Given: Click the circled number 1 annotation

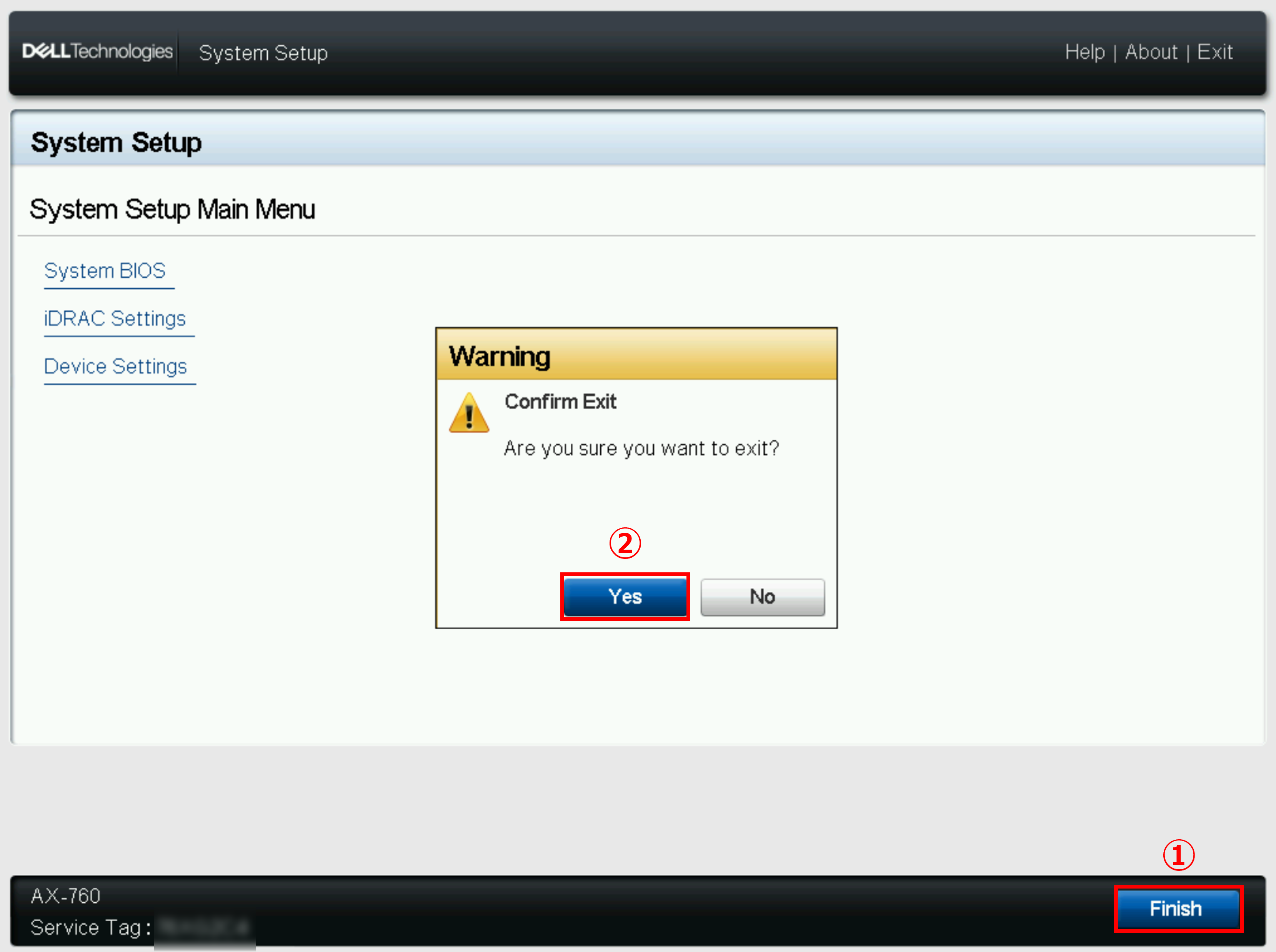Looking at the screenshot, I should click(1178, 855).
